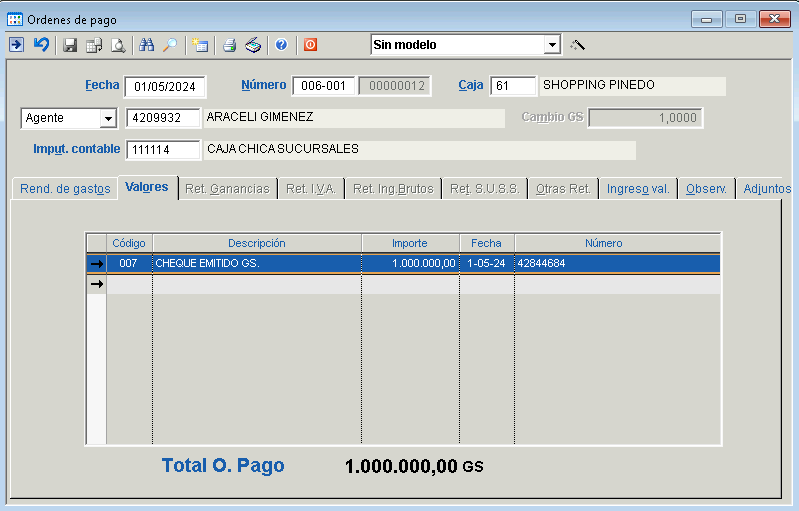Viewport: 799px width, 511px height.
Task: Select the Observ. tab
Action: click(x=706, y=189)
